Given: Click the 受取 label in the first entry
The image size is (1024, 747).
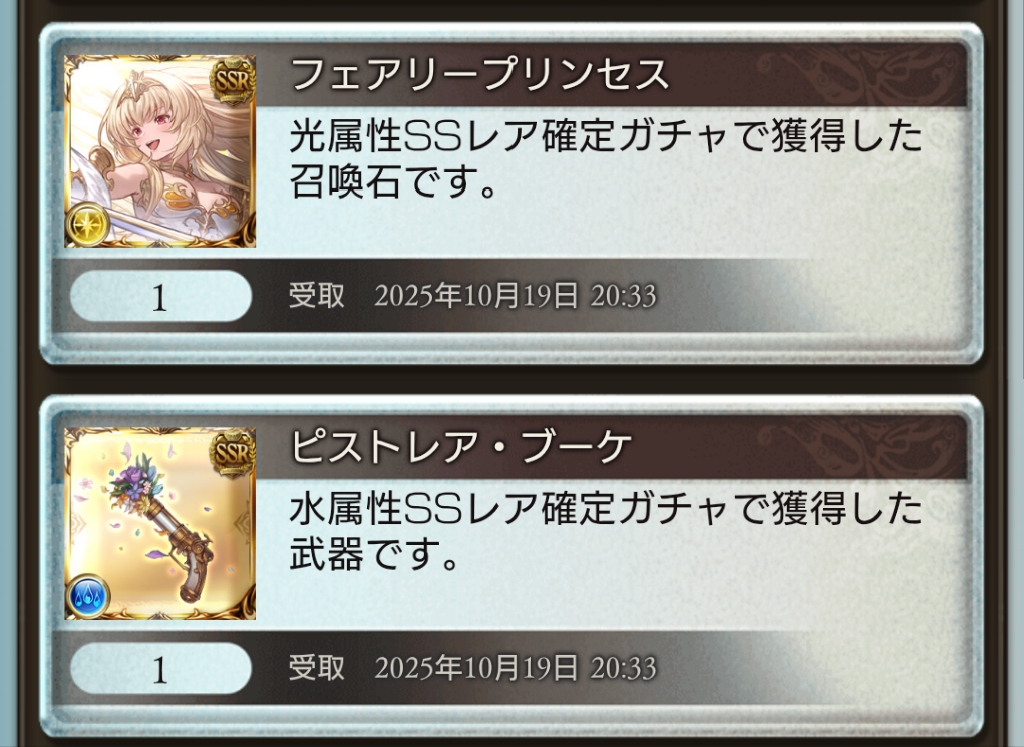Looking at the screenshot, I should click(x=317, y=296).
